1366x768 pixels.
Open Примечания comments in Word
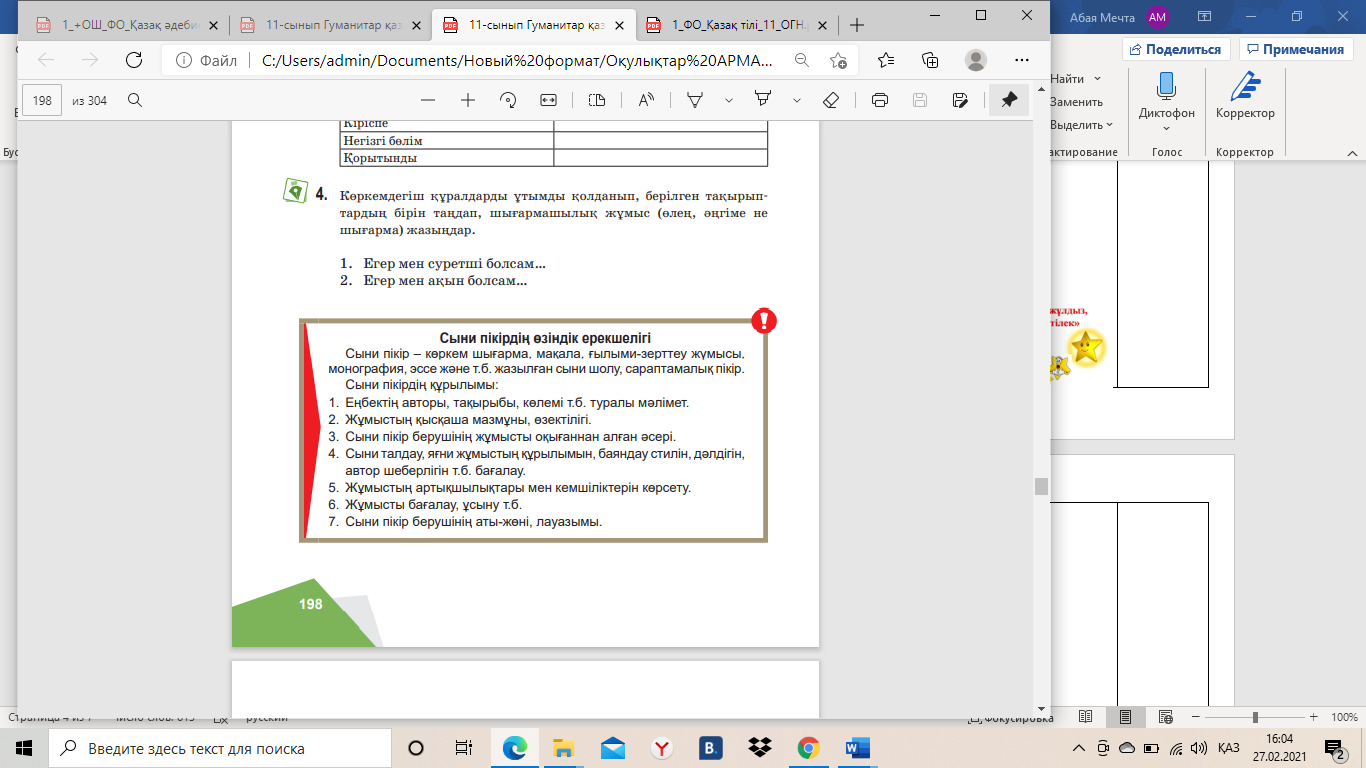pos(1295,49)
